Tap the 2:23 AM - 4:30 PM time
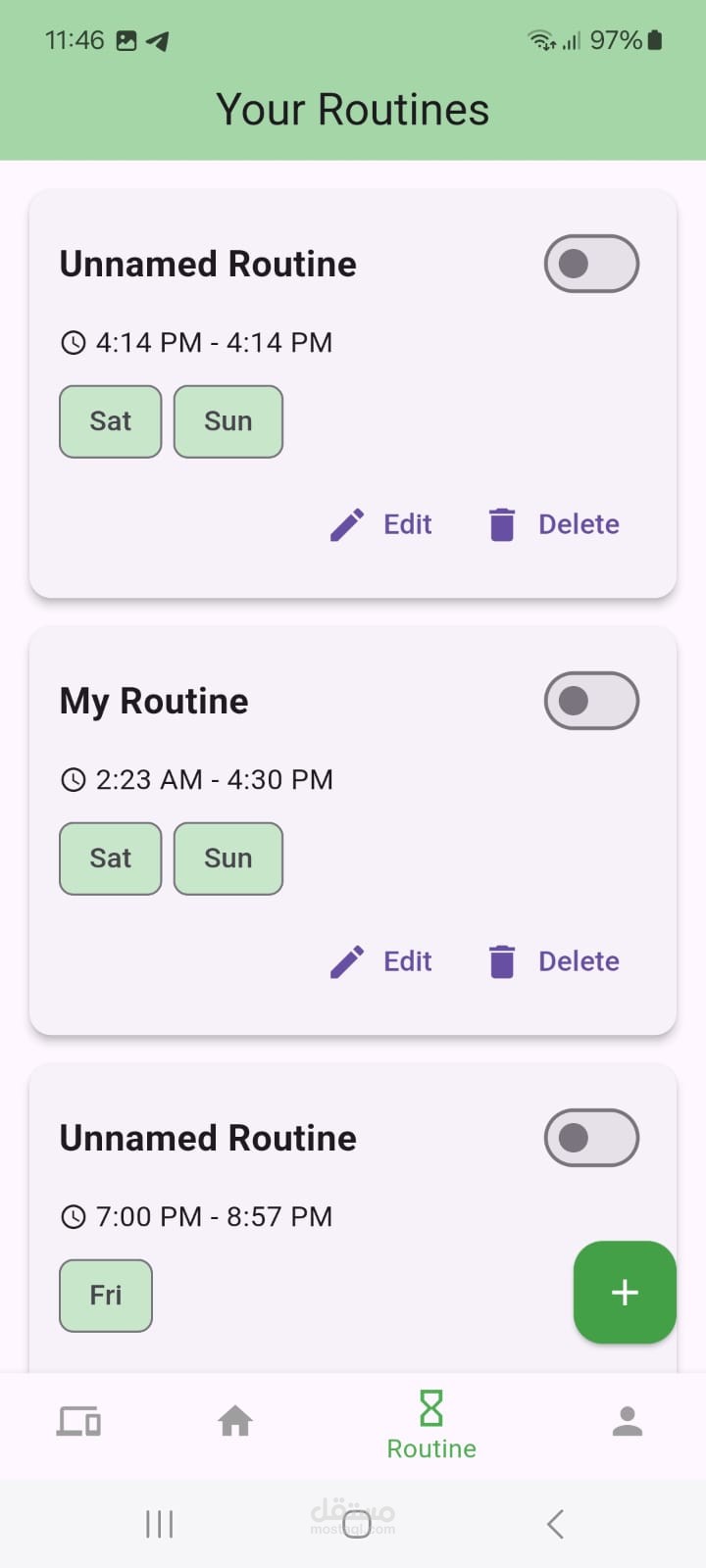706x1568 pixels. (x=214, y=780)
